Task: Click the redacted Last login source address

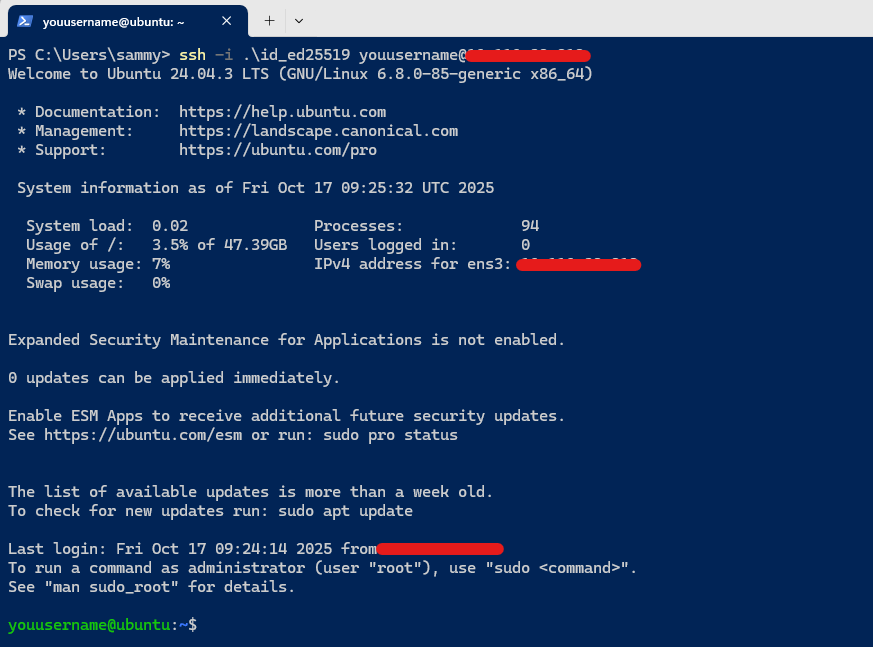Action: 440,548
